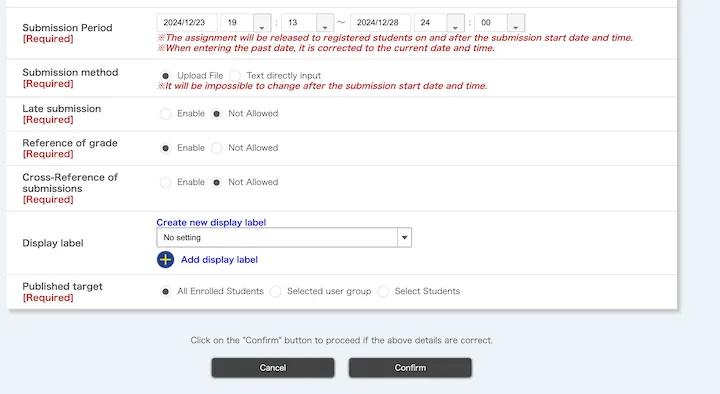The height and width of the screenshot is (394, 720).
Task: Choose Select Students as published target
Action: tap(383, 292)
